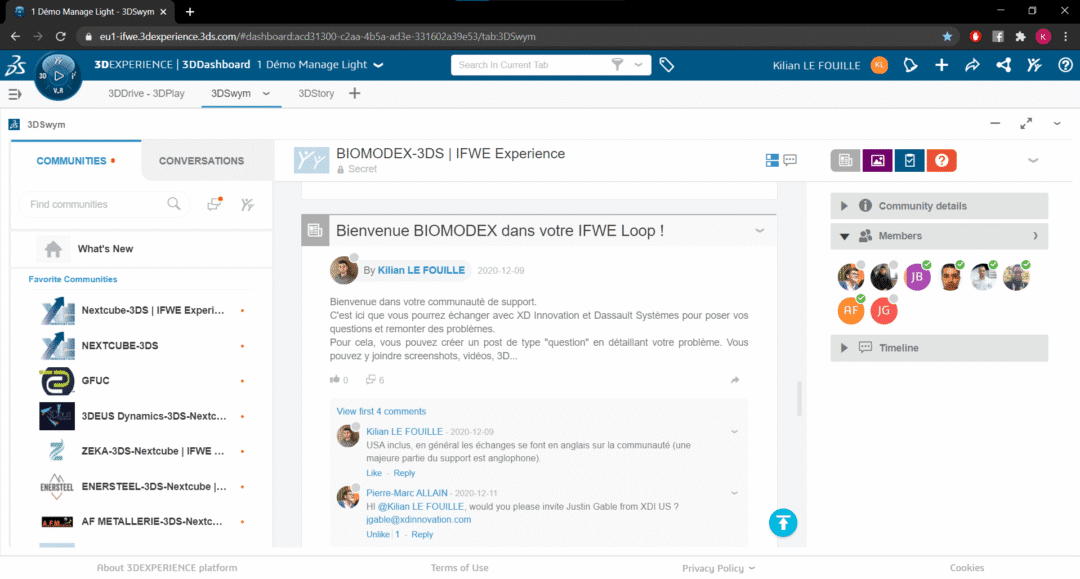Click the Find communities search field

point(95,204)
